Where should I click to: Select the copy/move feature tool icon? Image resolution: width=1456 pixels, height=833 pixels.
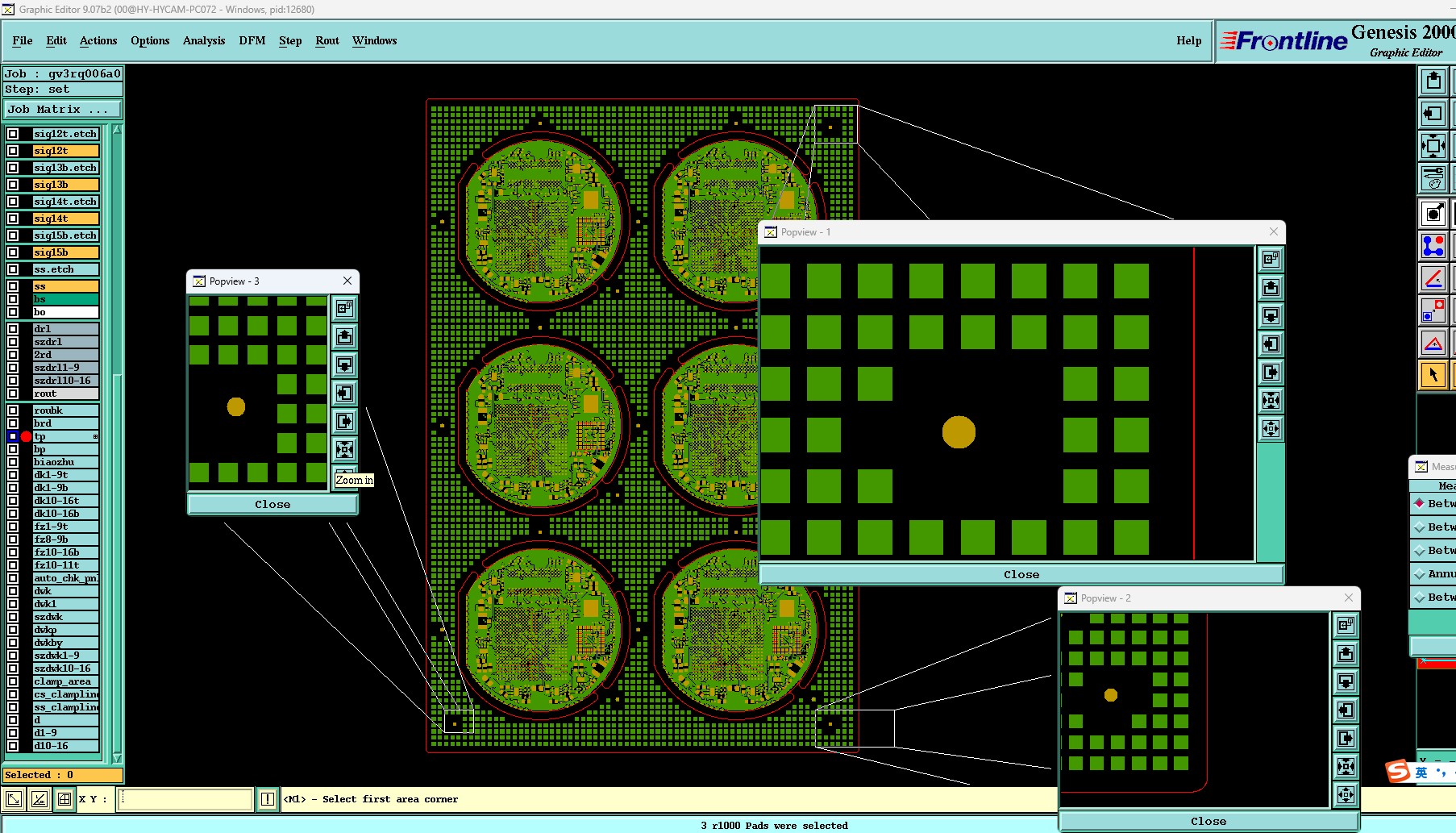pyautogui.click(x=1433, y=311)
